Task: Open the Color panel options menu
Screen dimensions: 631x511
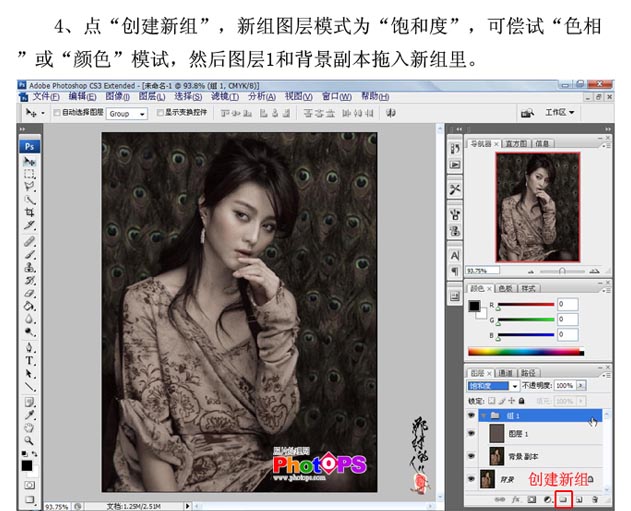Action: click(606, 289)
